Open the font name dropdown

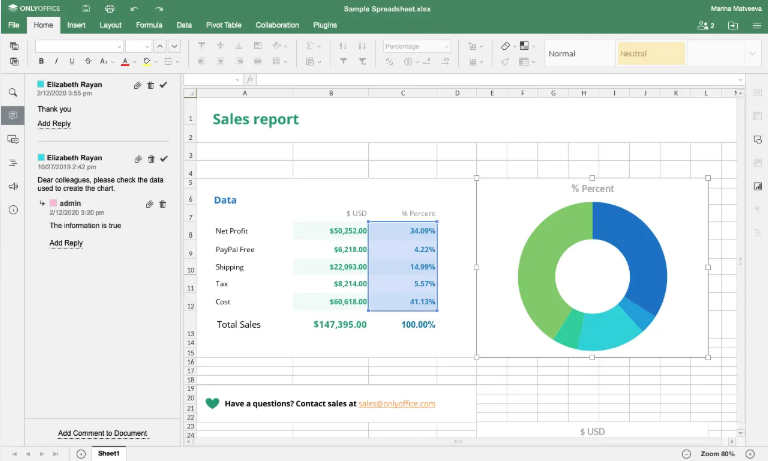pyautogui.click(x=119, y=47)
